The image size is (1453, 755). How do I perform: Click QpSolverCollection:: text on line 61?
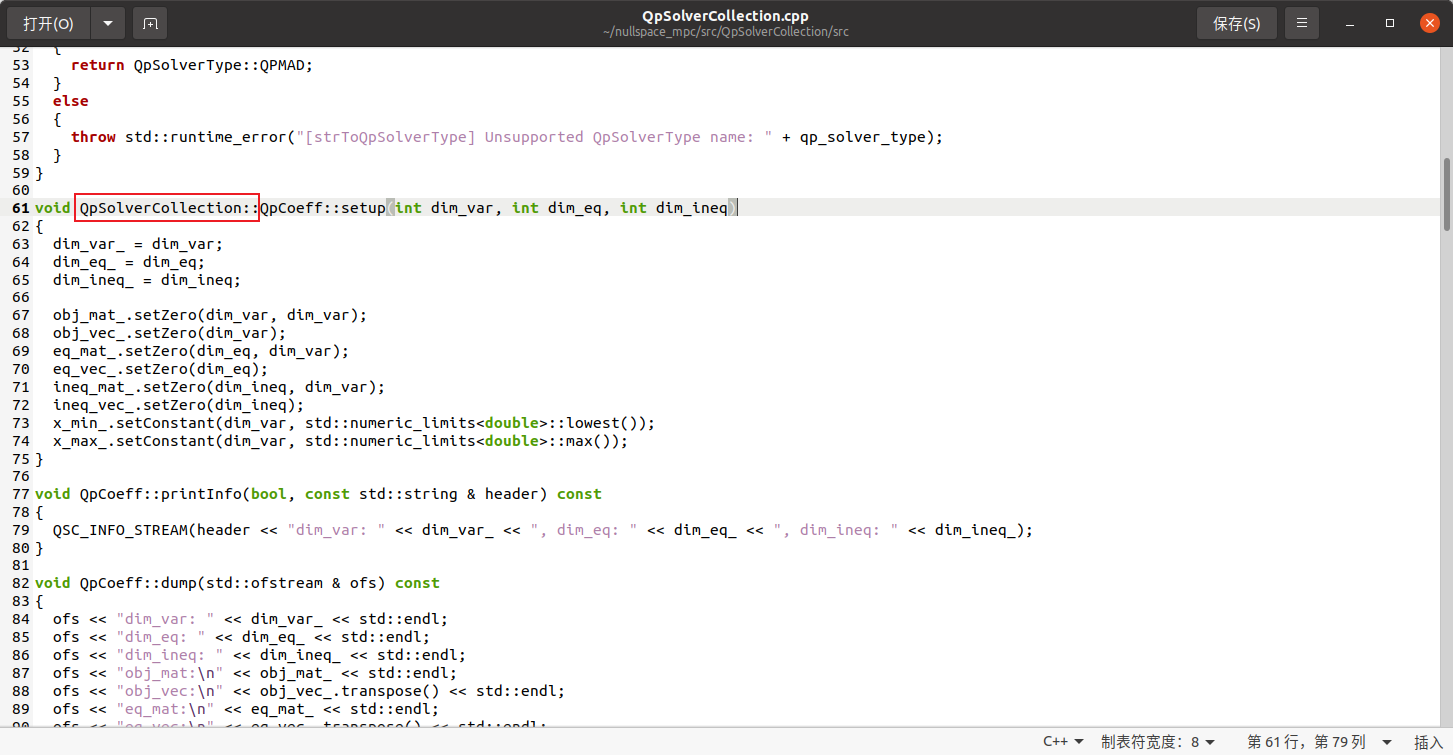(170, 208)
